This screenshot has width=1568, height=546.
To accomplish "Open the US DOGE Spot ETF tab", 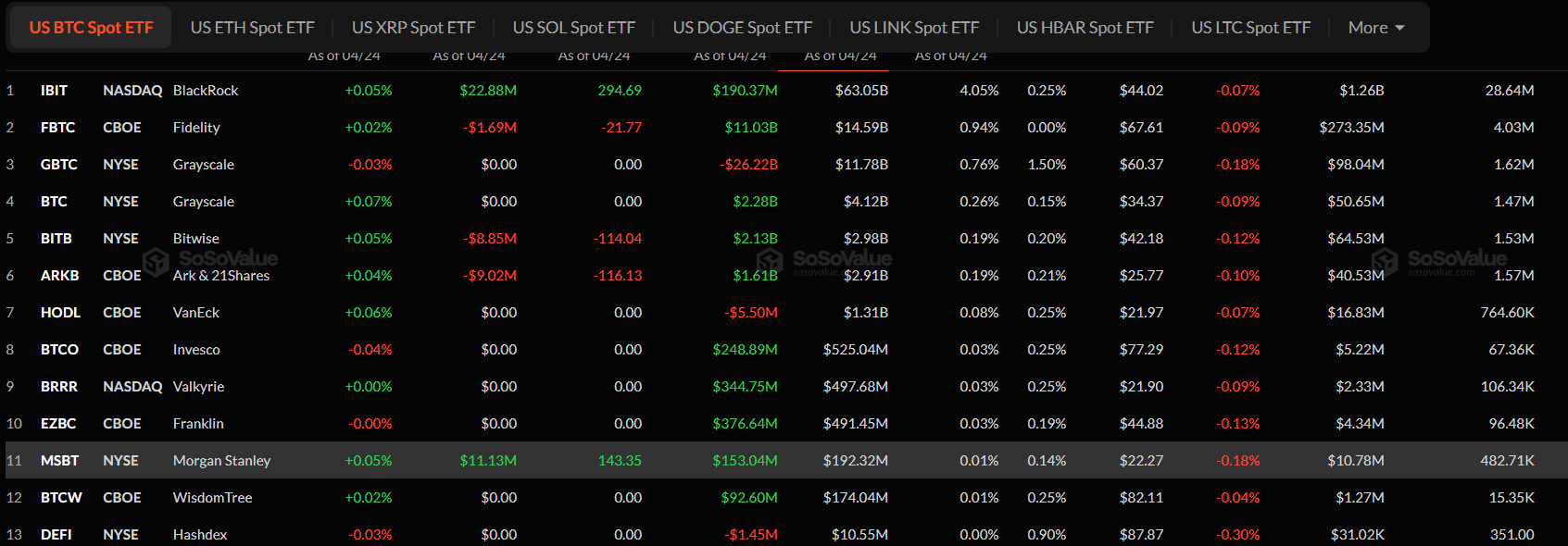I will pyautogui.click(x=743, y=28).
